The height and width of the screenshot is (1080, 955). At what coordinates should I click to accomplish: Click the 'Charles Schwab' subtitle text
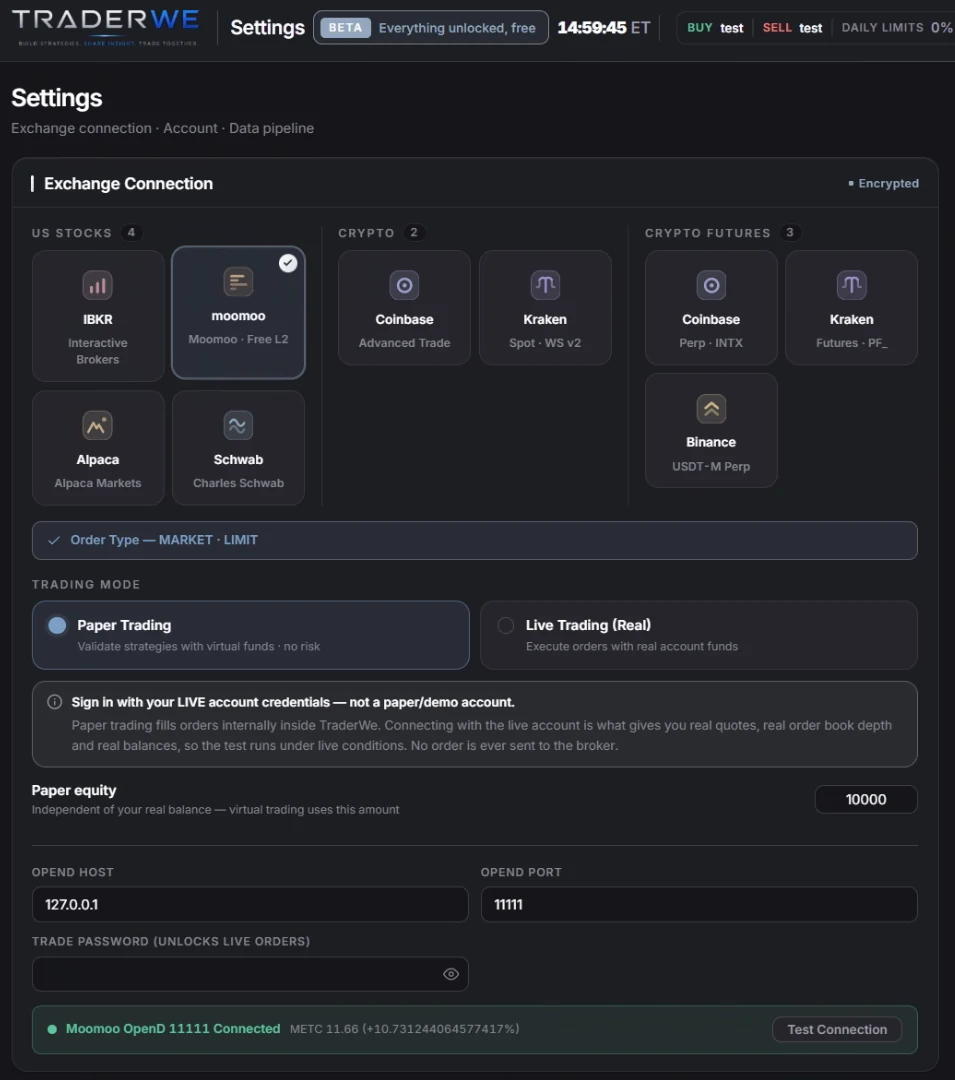(238, 484)
